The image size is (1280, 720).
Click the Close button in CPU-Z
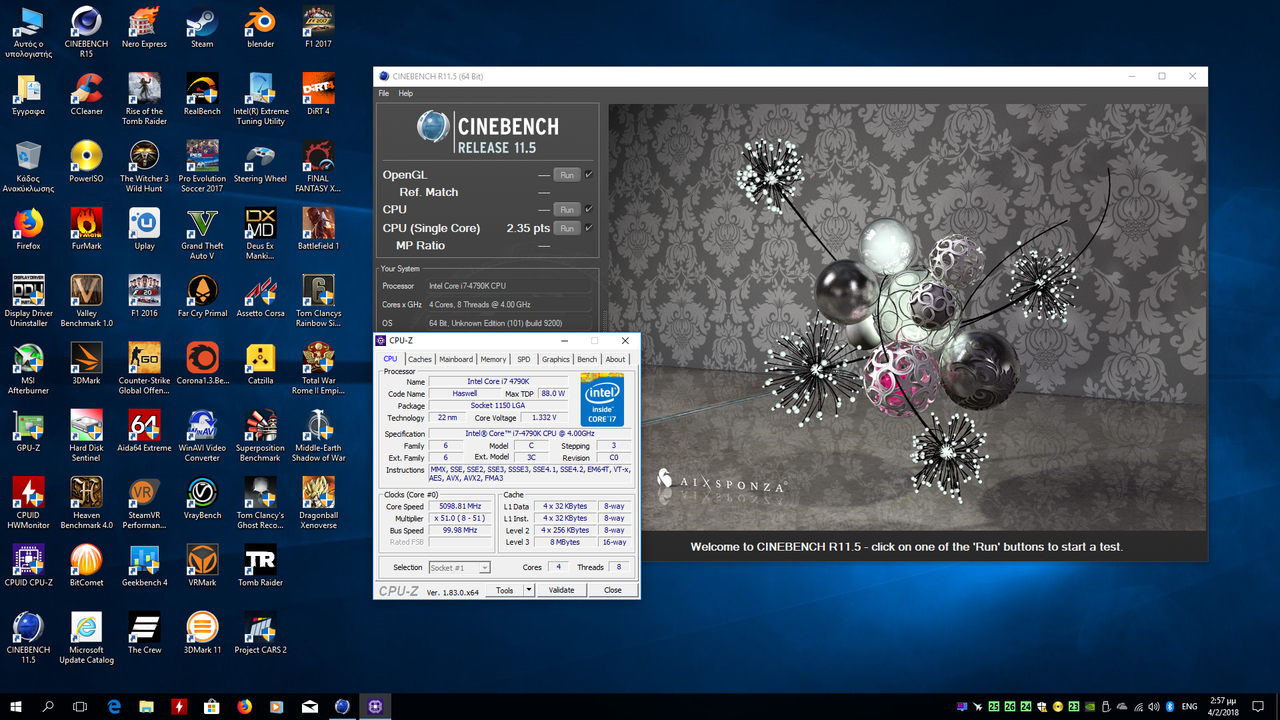click(x=613, y=590)
